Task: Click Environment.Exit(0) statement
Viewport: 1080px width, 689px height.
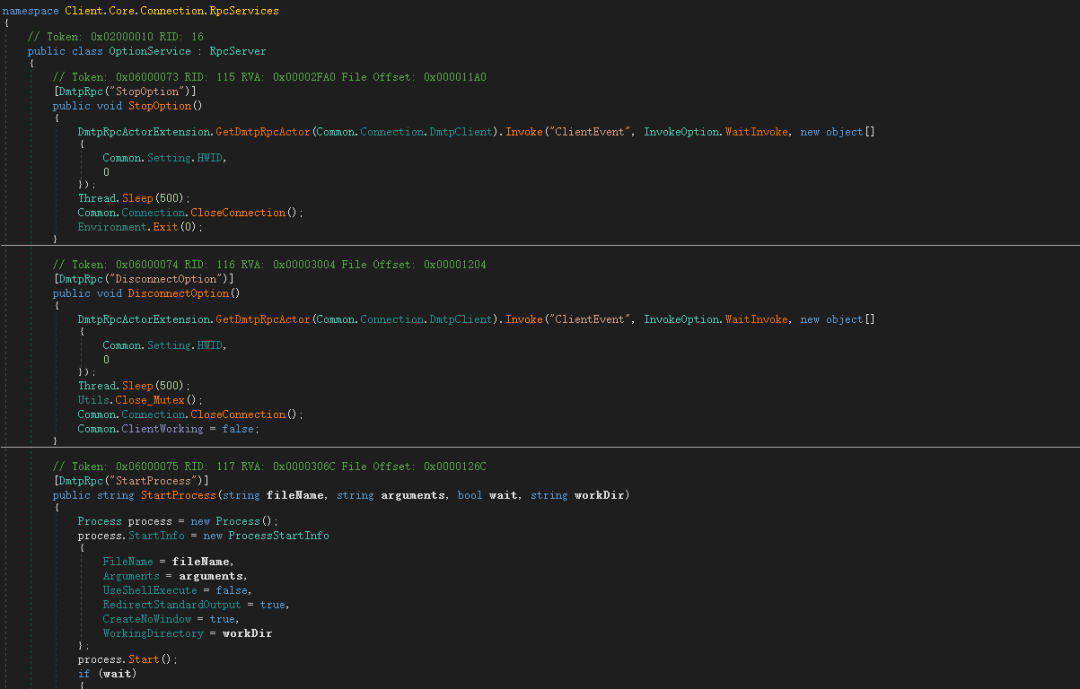Action: click(x=140, y=227)
